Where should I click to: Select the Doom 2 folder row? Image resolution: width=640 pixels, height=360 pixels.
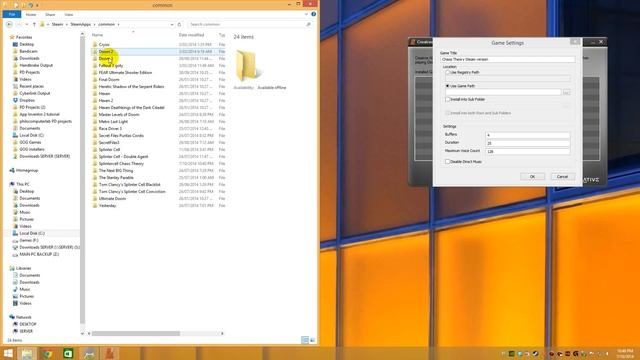158,51
